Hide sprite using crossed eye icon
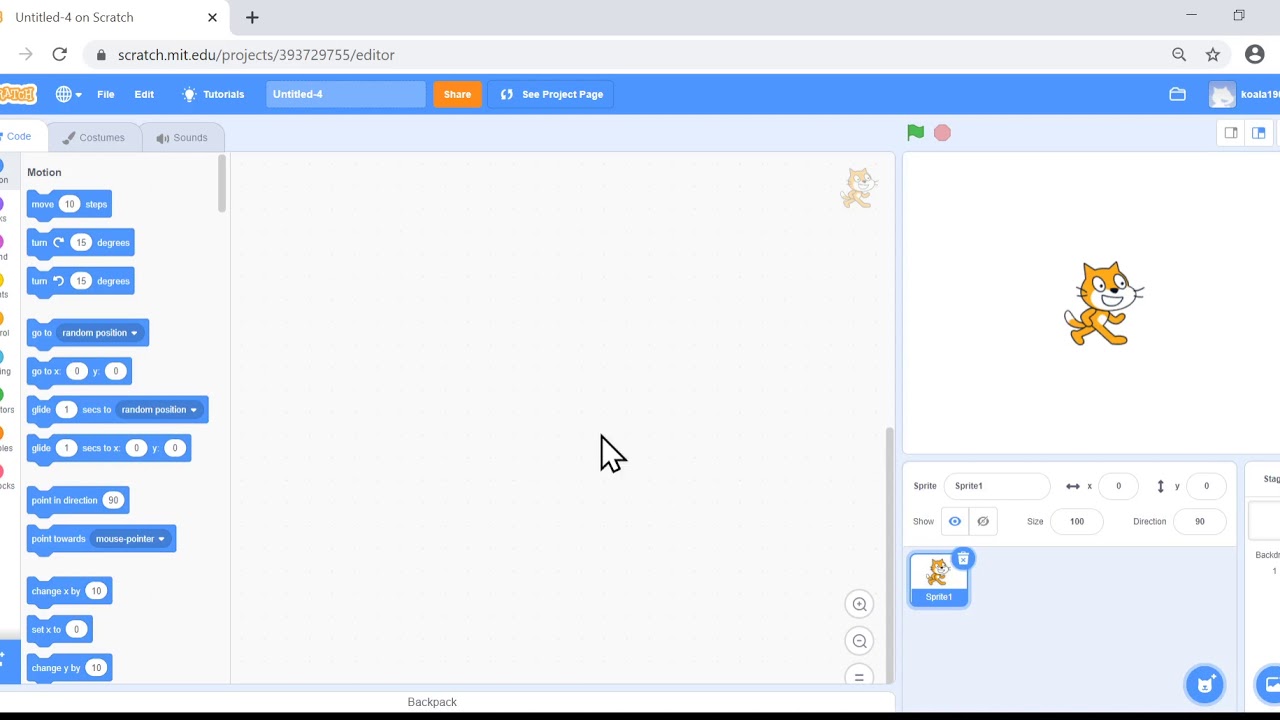 pos(983,521)
